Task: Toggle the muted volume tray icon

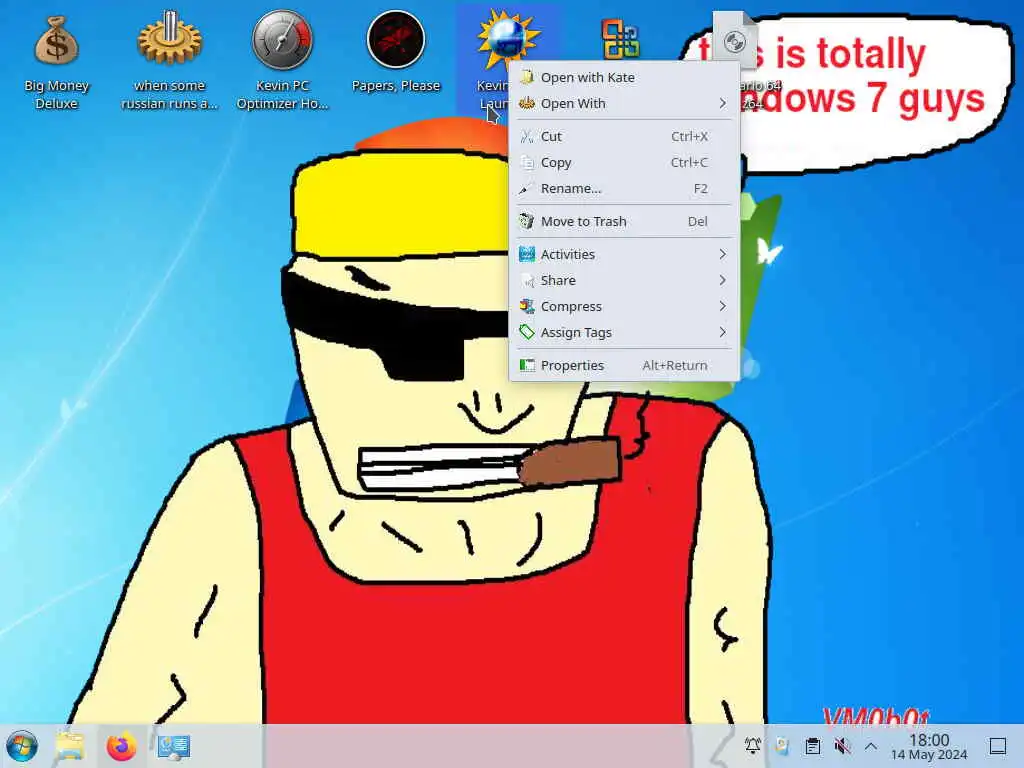Action: [842, 746]
